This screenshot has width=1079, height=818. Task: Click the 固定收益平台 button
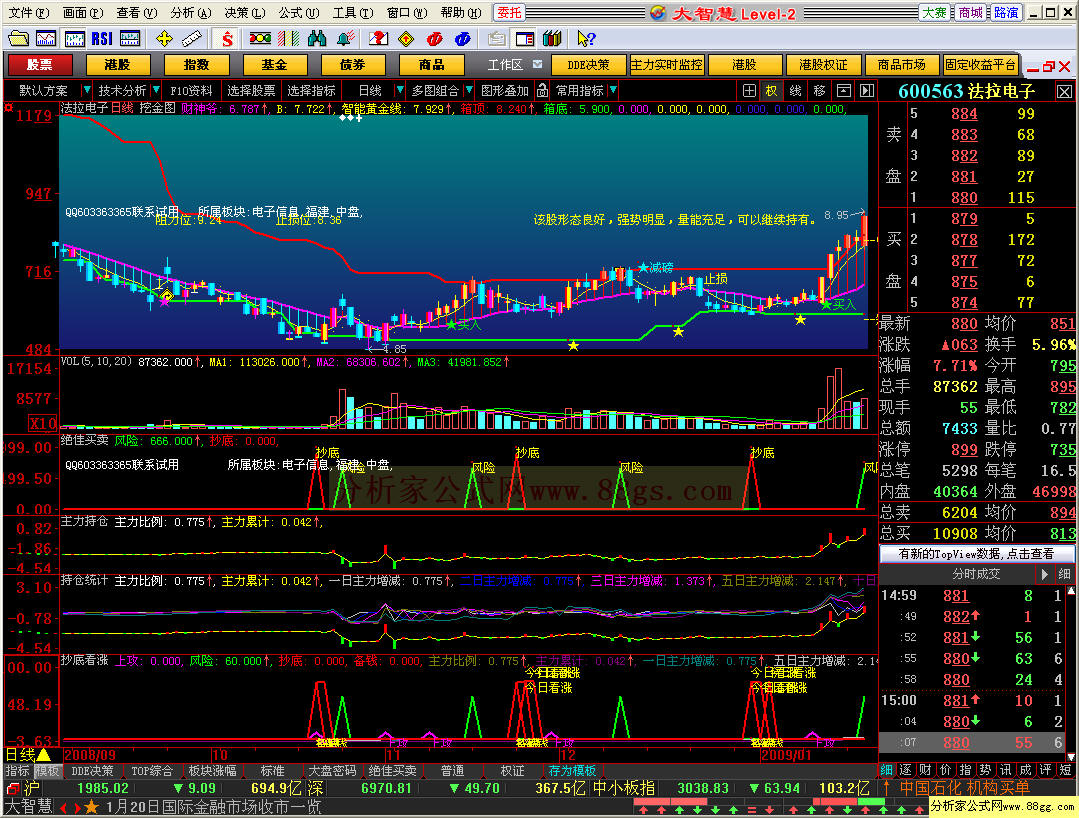[x=980, y=65]
